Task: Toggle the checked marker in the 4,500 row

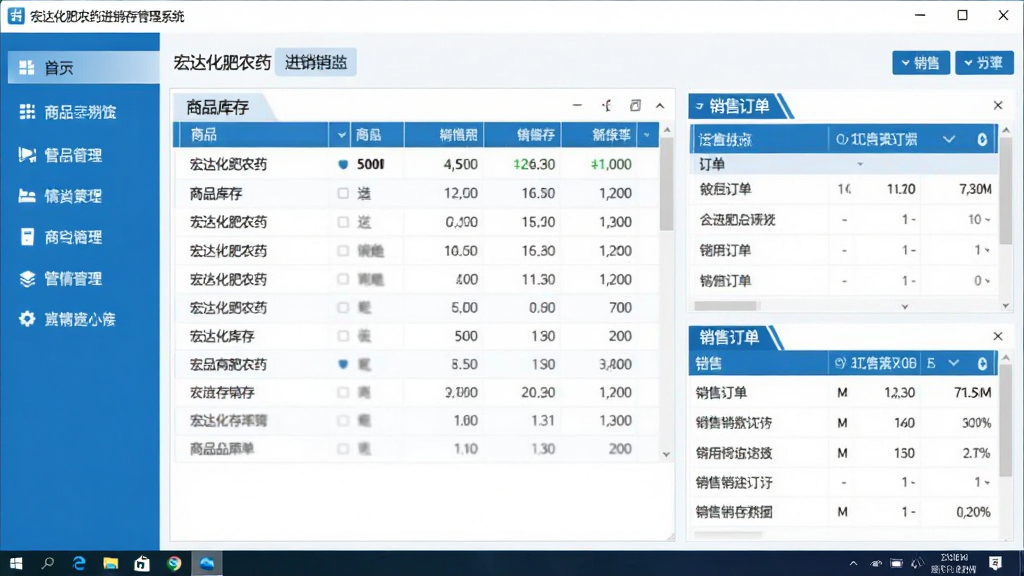Action: pos(343,165)
